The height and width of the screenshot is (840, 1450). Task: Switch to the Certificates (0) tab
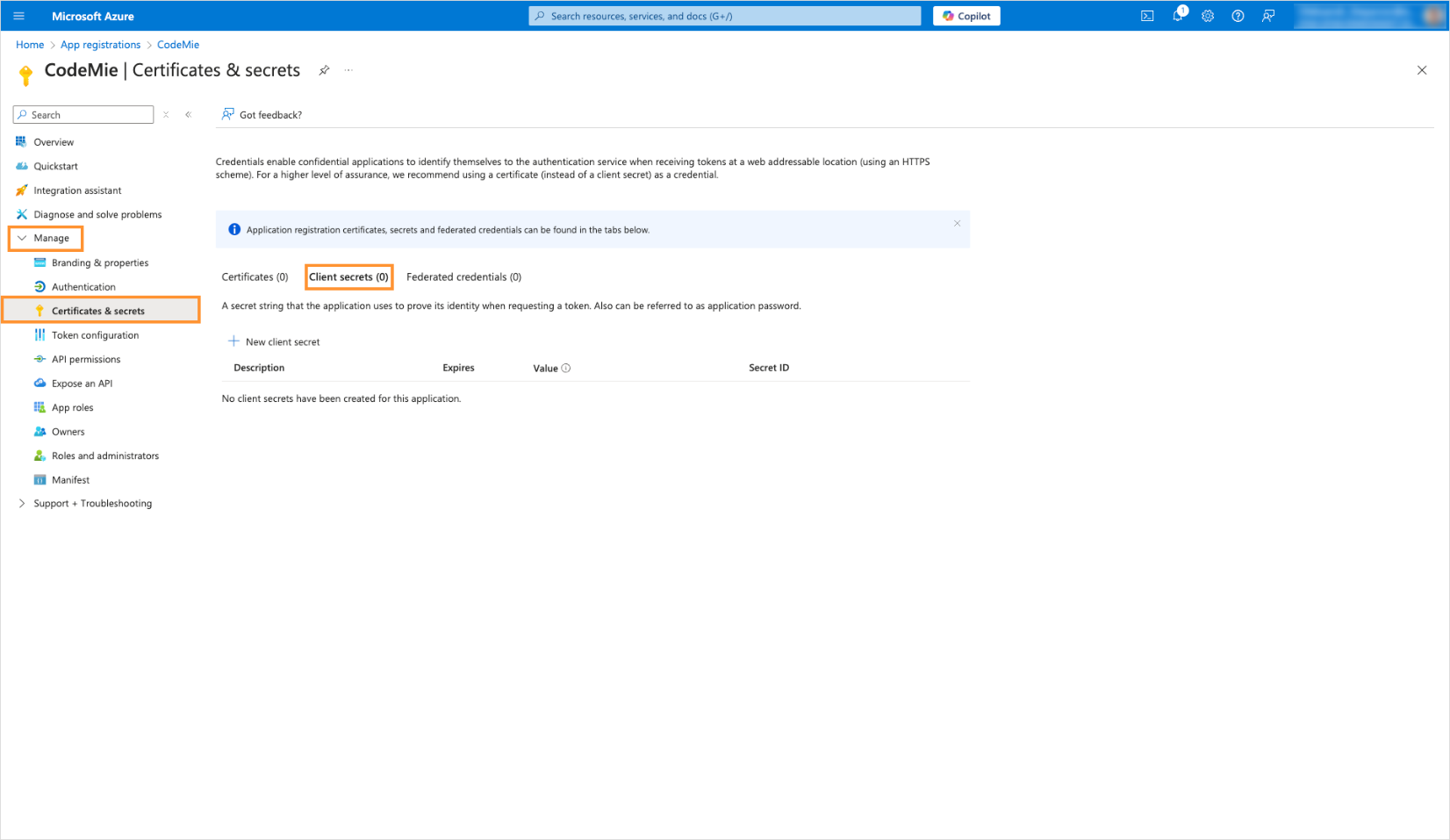click(255, 276)
